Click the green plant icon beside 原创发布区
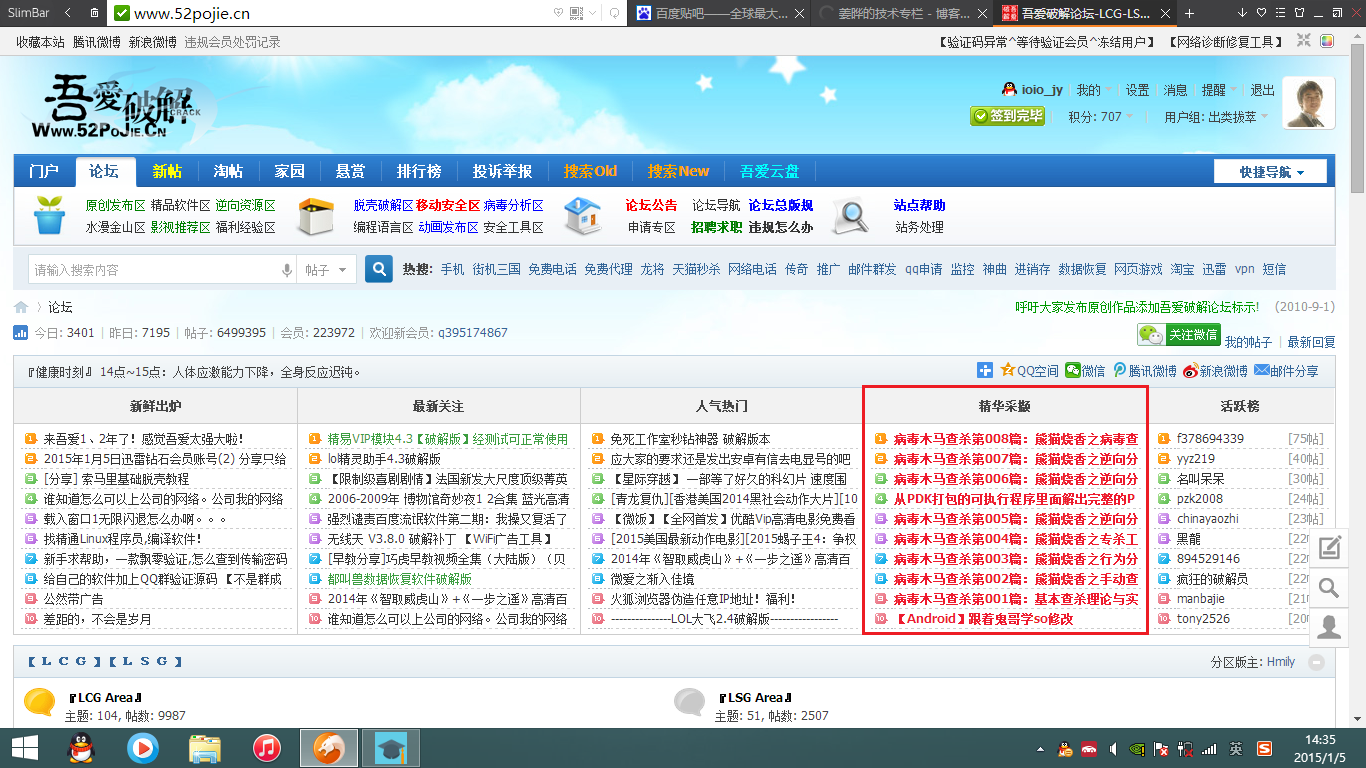Image resolution: width=1366 pixels, height=768 pixels. pos(50,215)
